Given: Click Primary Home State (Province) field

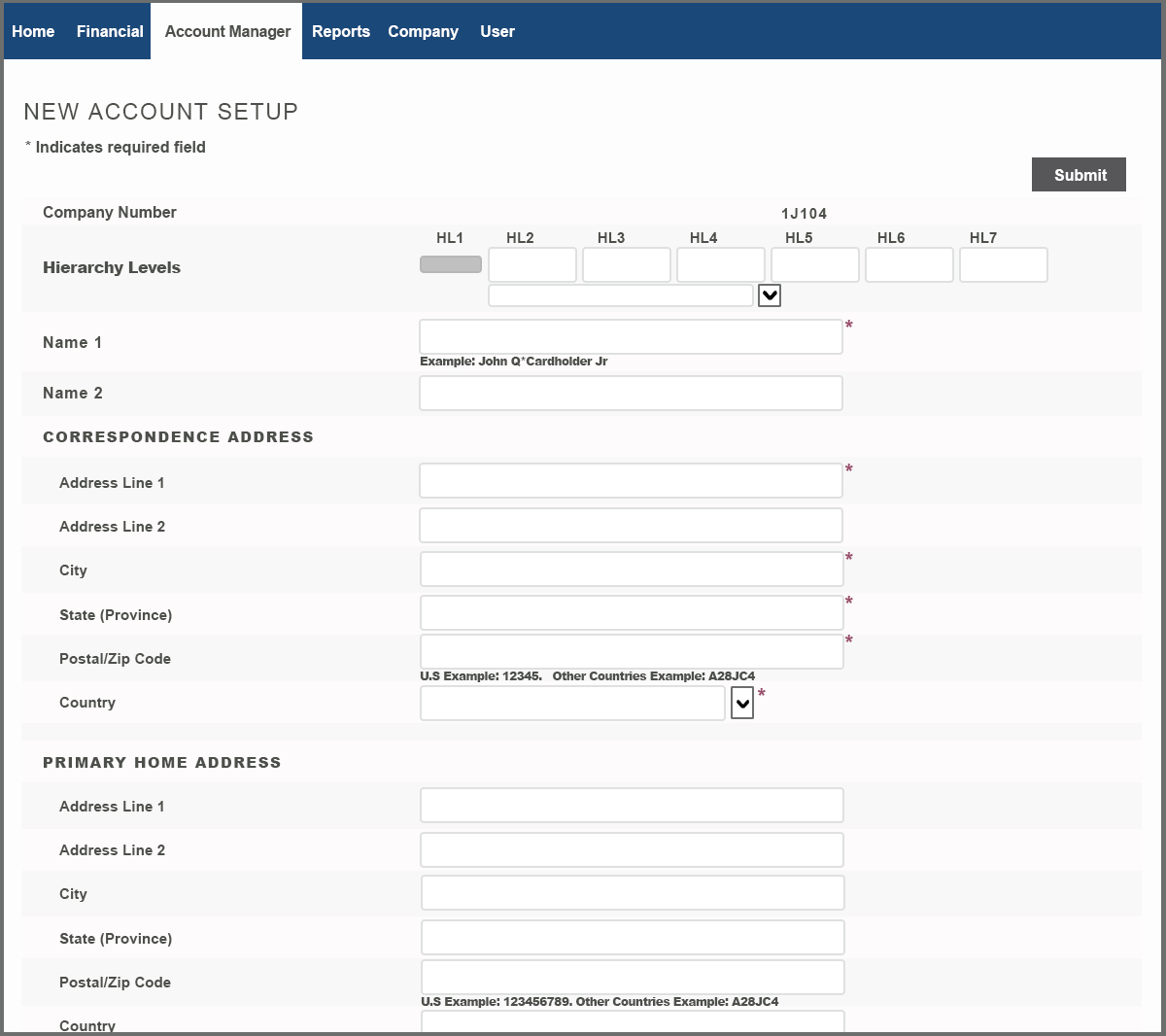Looking at the screenshot, I should pos(632,938).
